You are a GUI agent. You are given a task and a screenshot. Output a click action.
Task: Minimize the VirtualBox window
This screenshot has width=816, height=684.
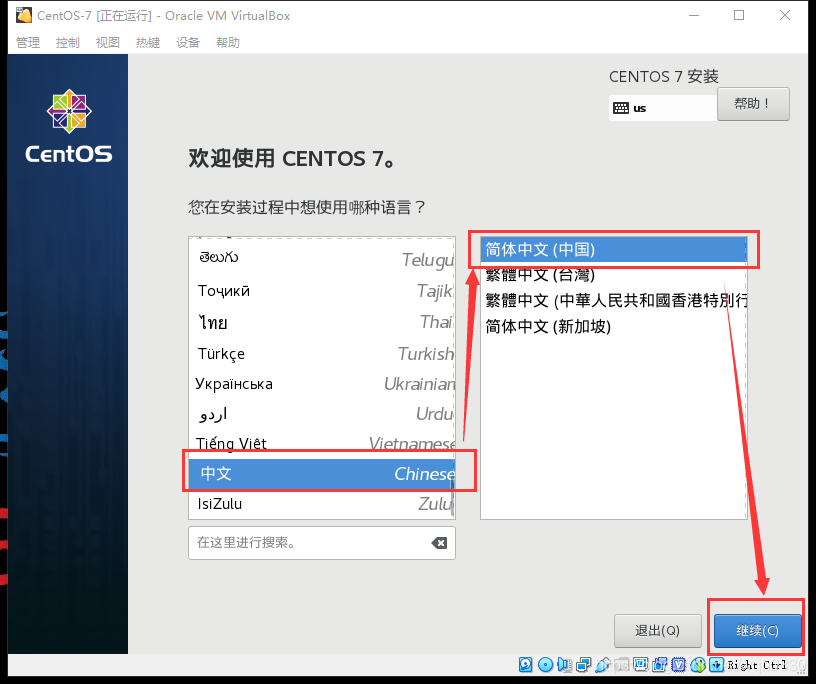pyautogui.click(x=694, y=16)
